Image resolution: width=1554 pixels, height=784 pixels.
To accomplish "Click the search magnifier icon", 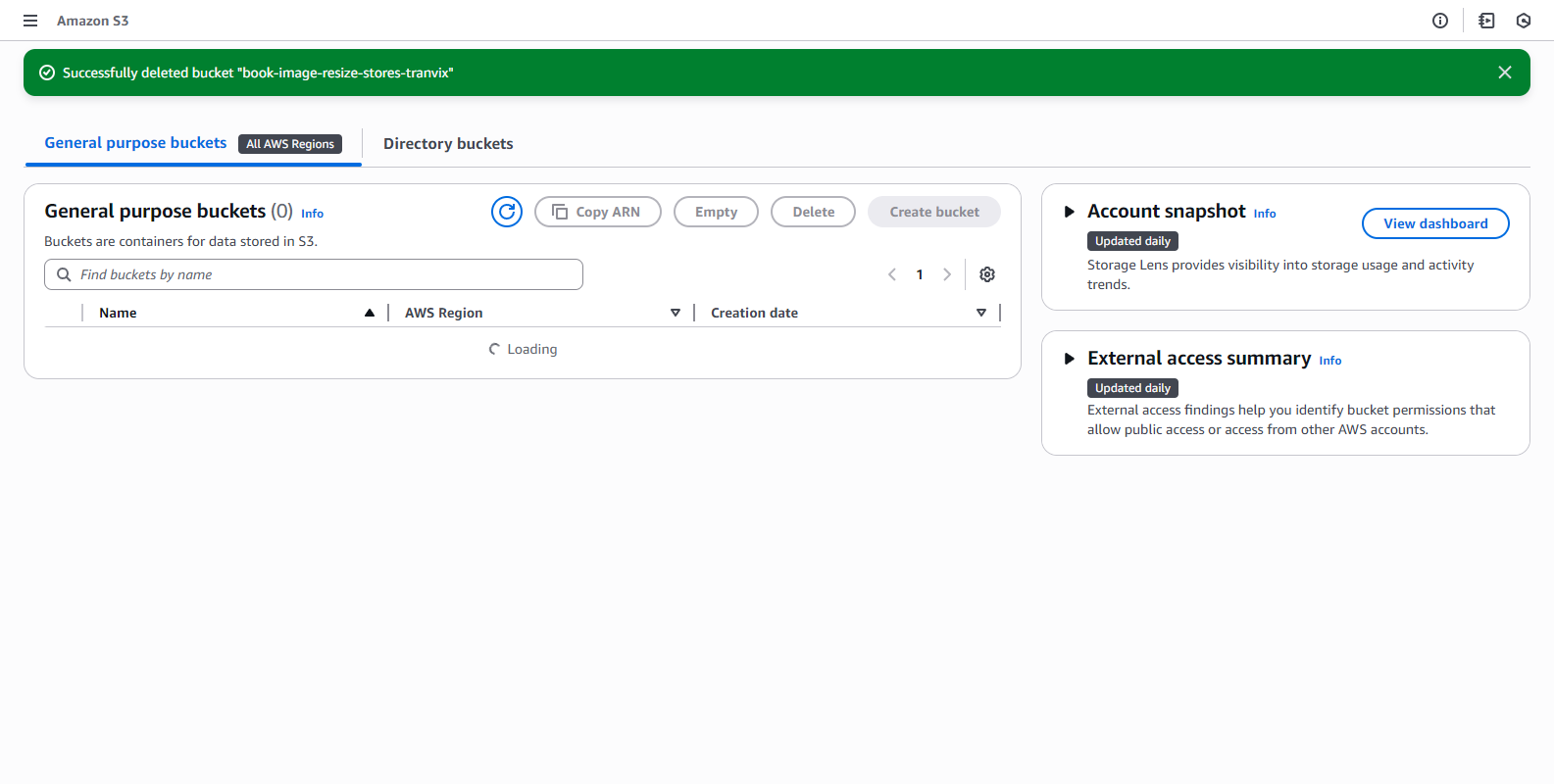I will click(64, 274).
